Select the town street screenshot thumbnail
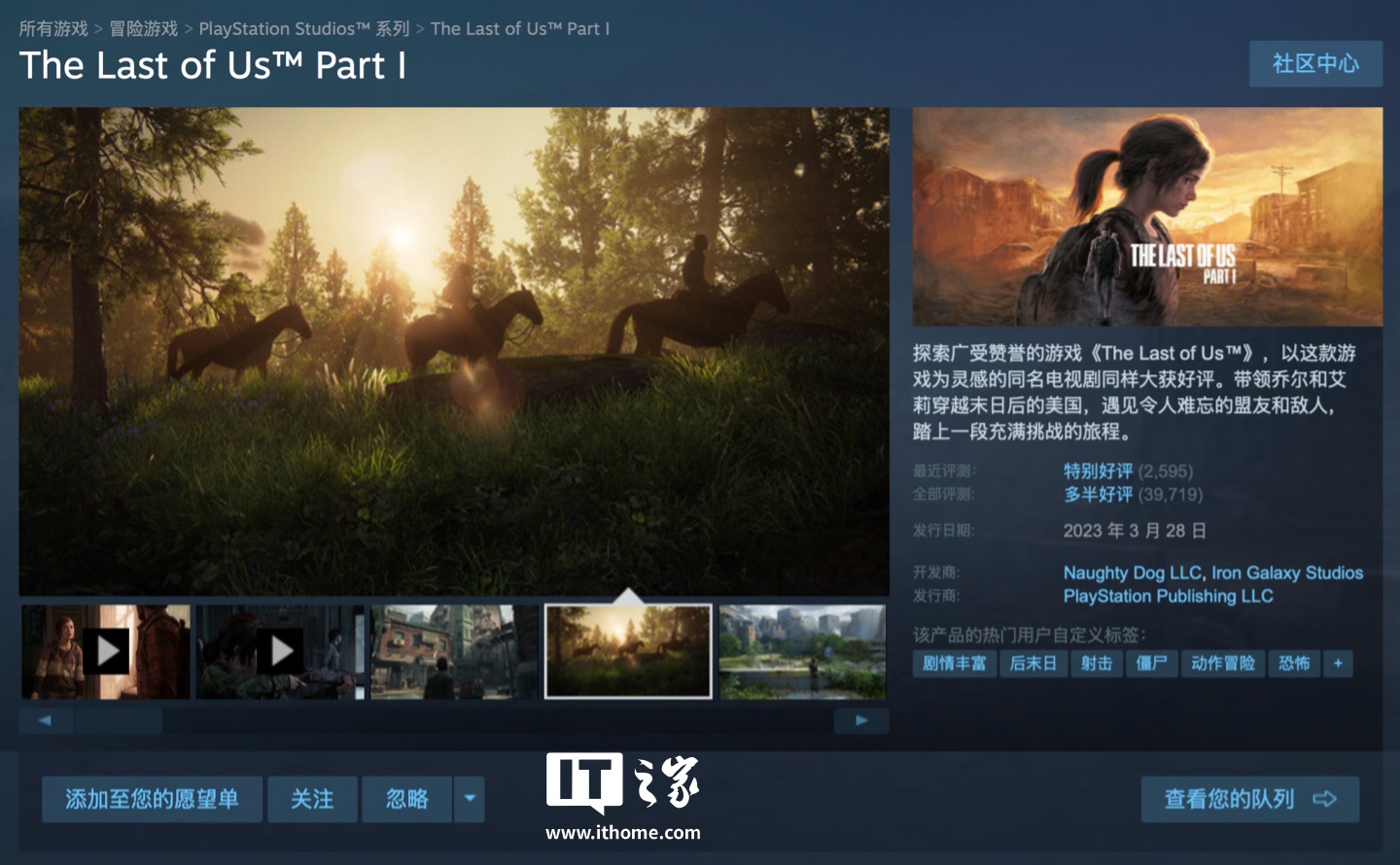Screen dimensions: 1400x865 pyautogui.click(x=454, y=651)
